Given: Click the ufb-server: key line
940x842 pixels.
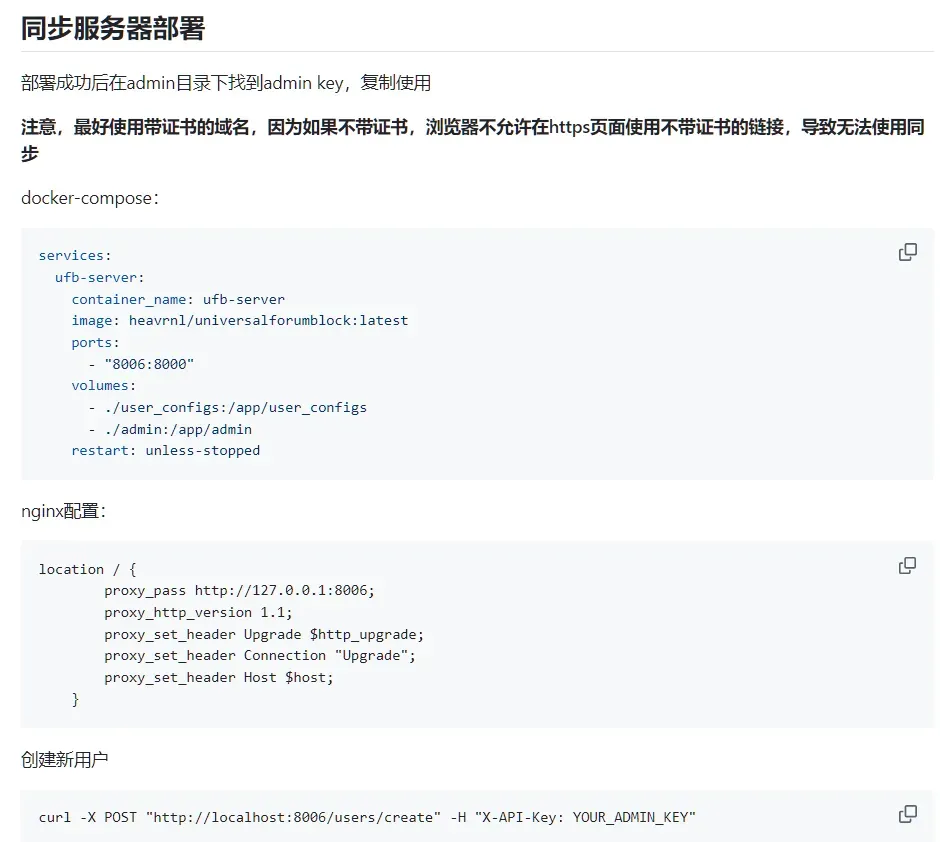Looking at the screenshot, I should pyautogui.click(x=100, y=277).
